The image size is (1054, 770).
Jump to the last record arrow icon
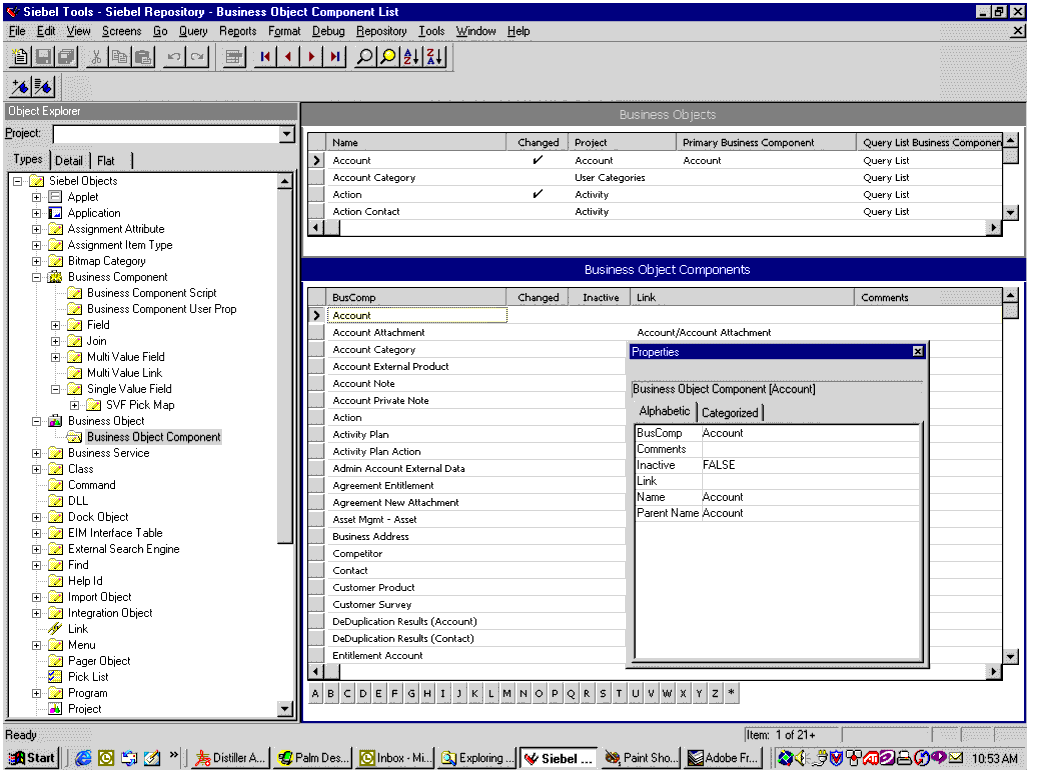click(x=335, y=57)
